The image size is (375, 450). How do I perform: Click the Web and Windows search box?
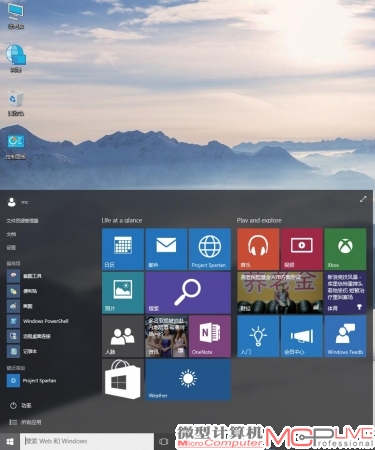[x=87, y=441]
